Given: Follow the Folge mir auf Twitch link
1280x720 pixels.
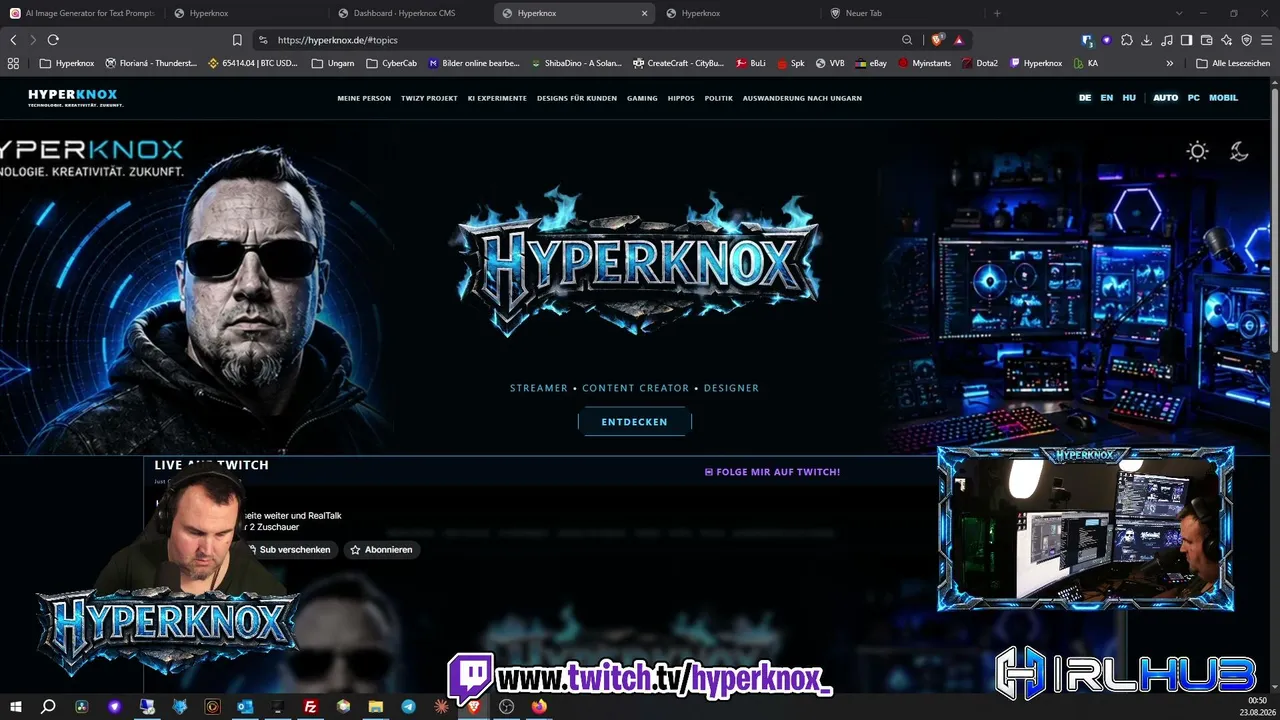Looking at the screenshot, I should click(x=772, y=472).
